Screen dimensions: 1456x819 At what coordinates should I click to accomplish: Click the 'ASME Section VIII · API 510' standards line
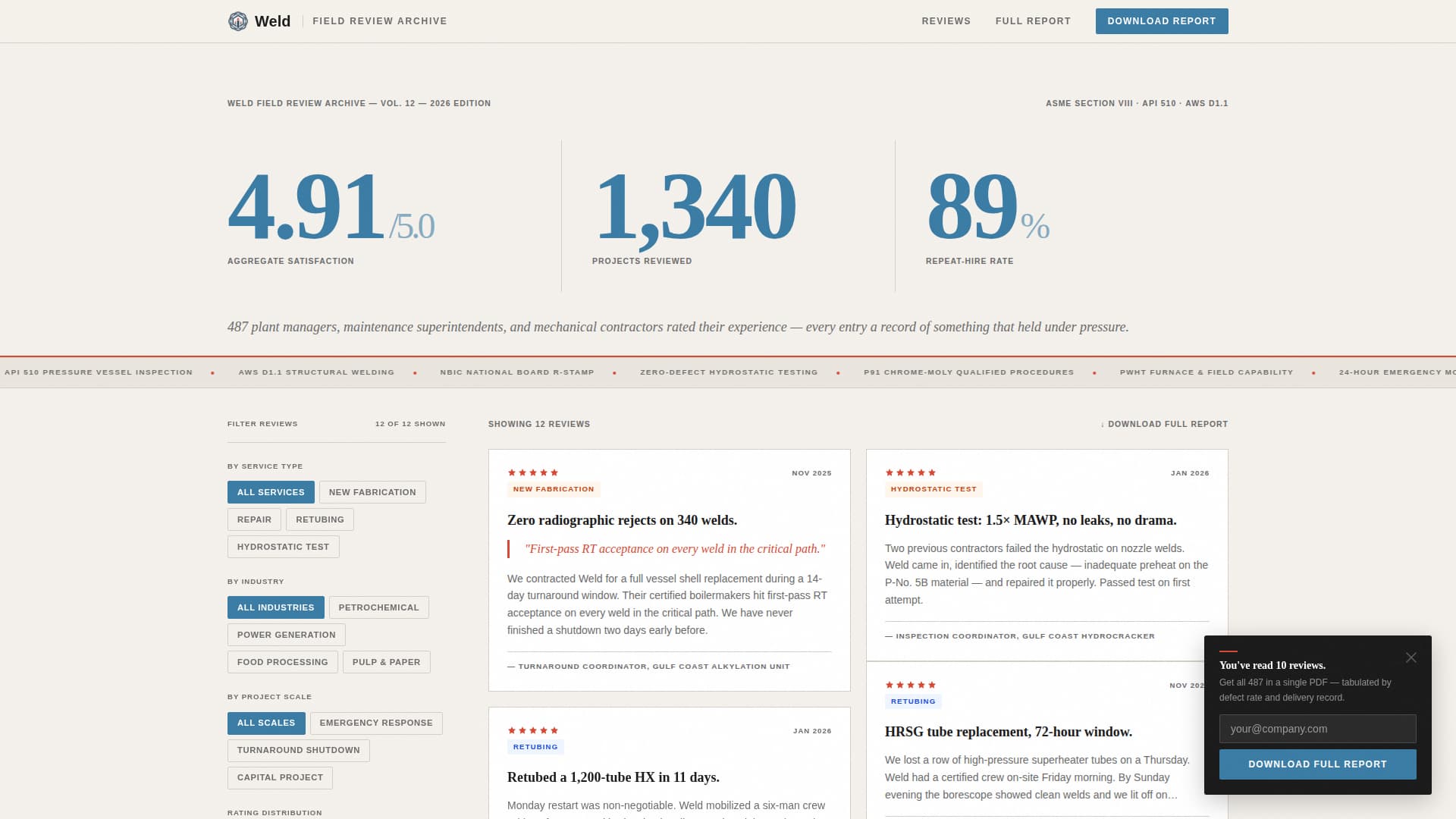click(1137, 103)
